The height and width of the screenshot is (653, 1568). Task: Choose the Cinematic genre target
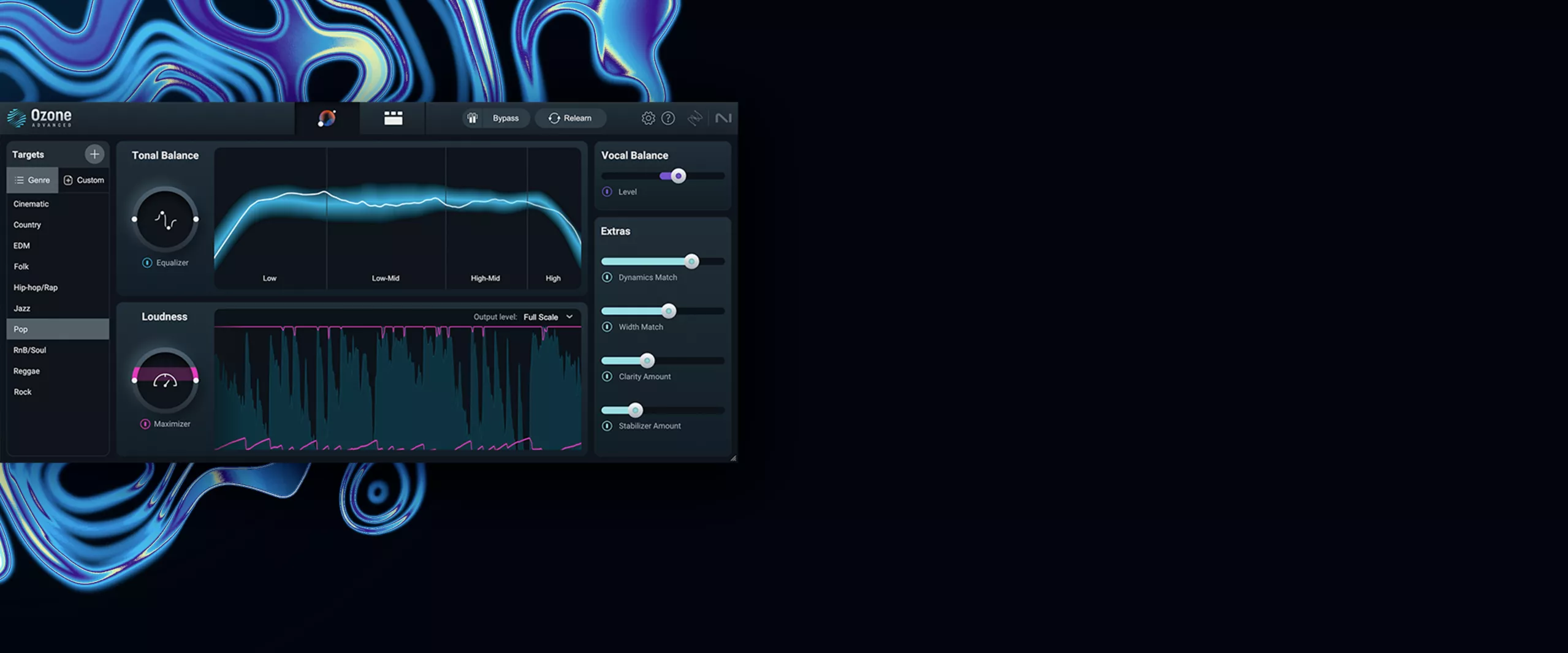tap(58, 204)
